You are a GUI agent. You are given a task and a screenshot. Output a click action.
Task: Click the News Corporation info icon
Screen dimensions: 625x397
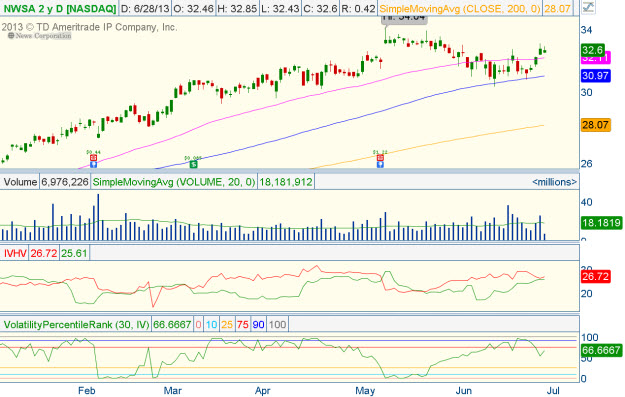(11, 35)
